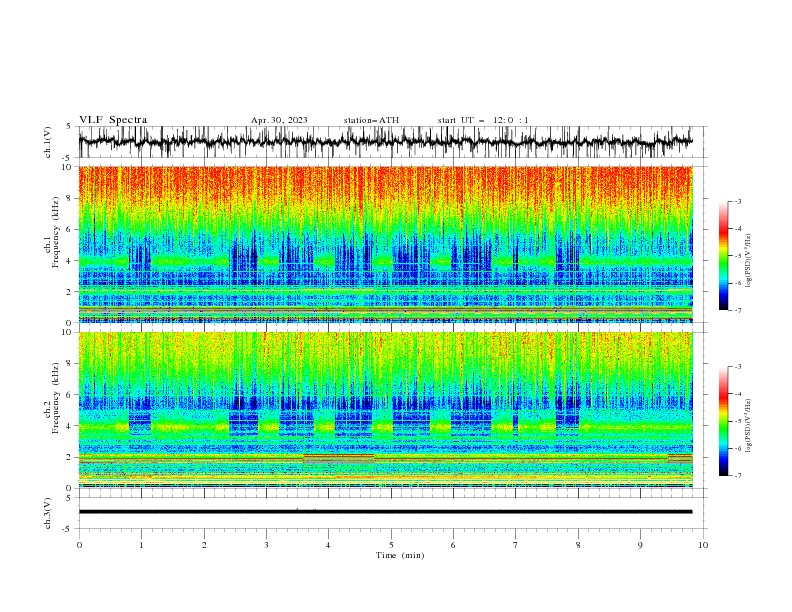Image resolution: width=792 pixels, height=612 pixels.
Task: Click the "-3" label on ch.1 colorbar
Action: coord(738,202)
